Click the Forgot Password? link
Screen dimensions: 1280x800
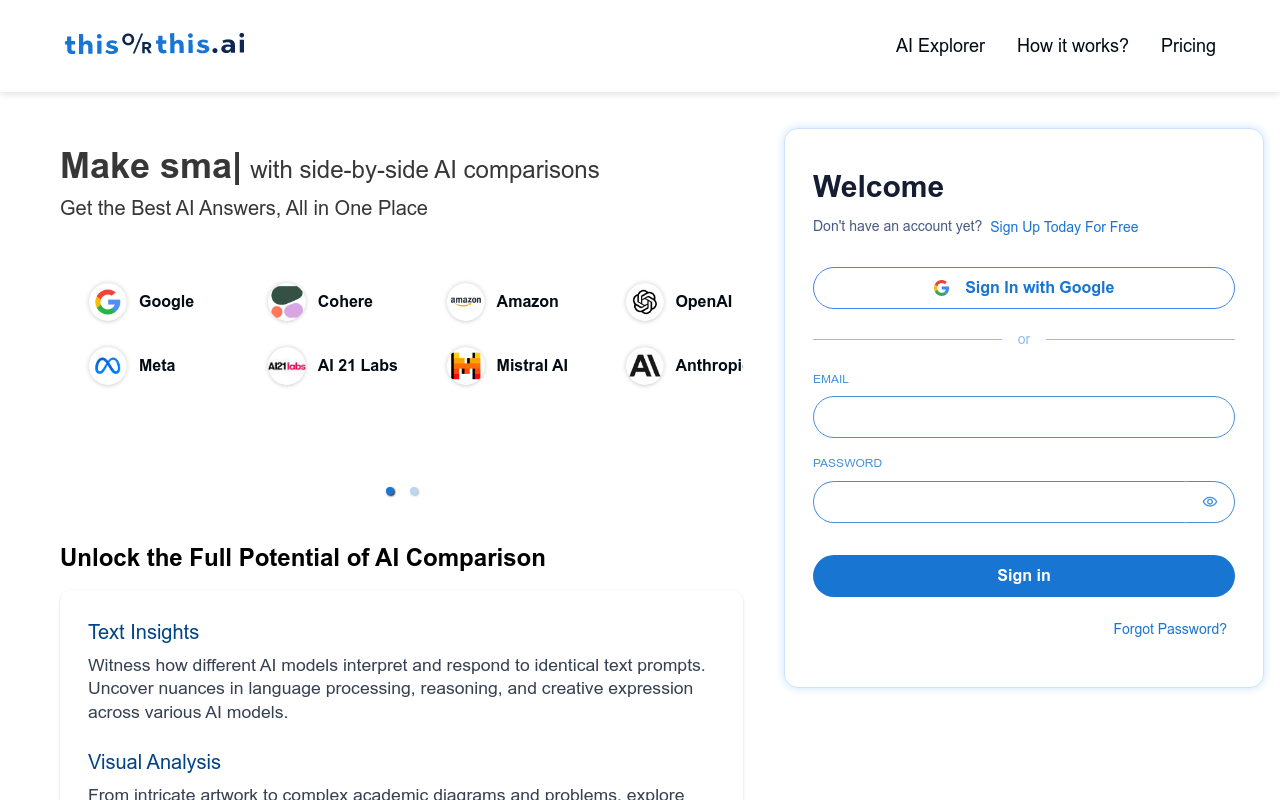pyautogui.click(x=1170, y=629)
